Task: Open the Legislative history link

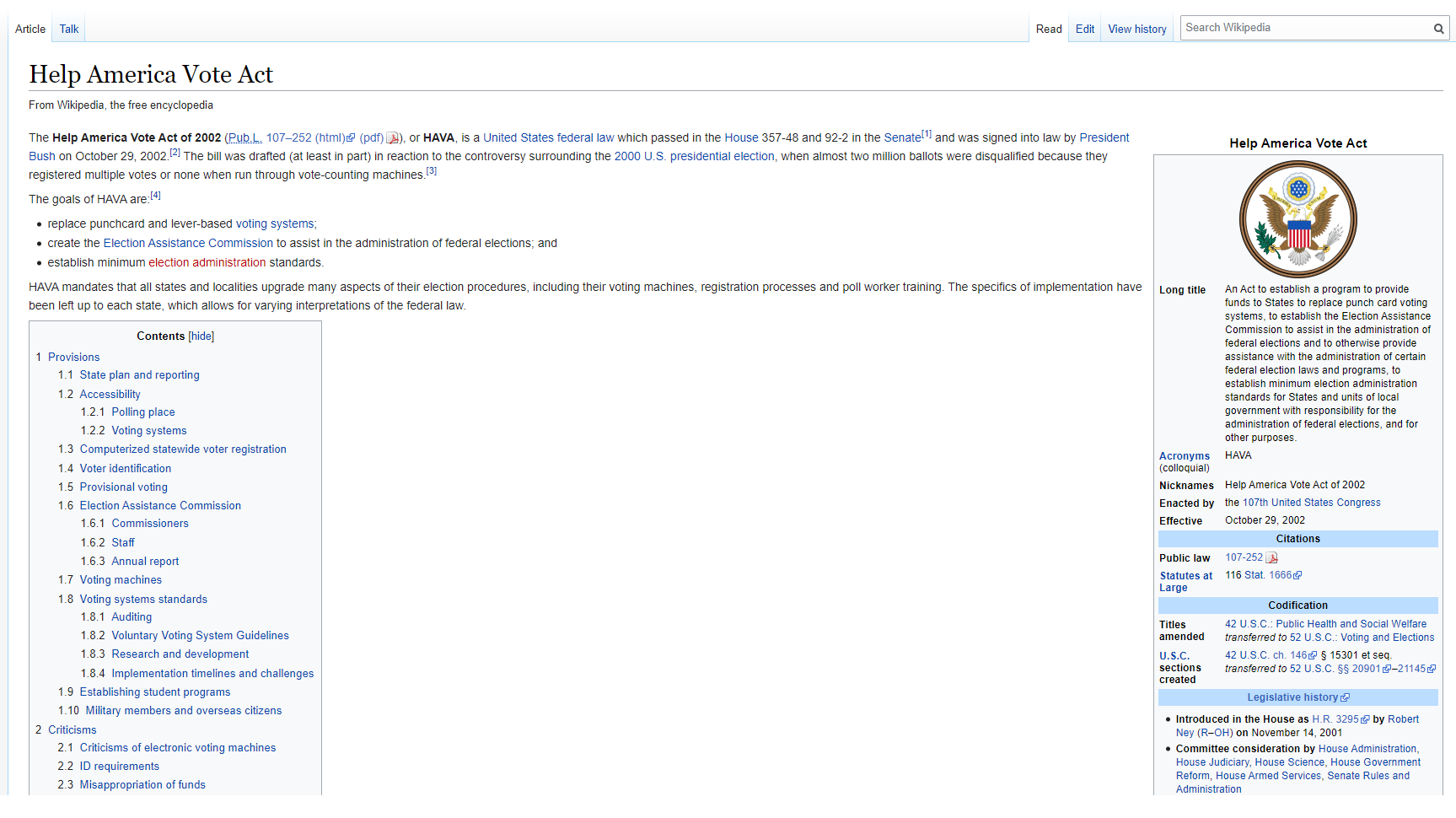Action: (x=1292, y=697)
